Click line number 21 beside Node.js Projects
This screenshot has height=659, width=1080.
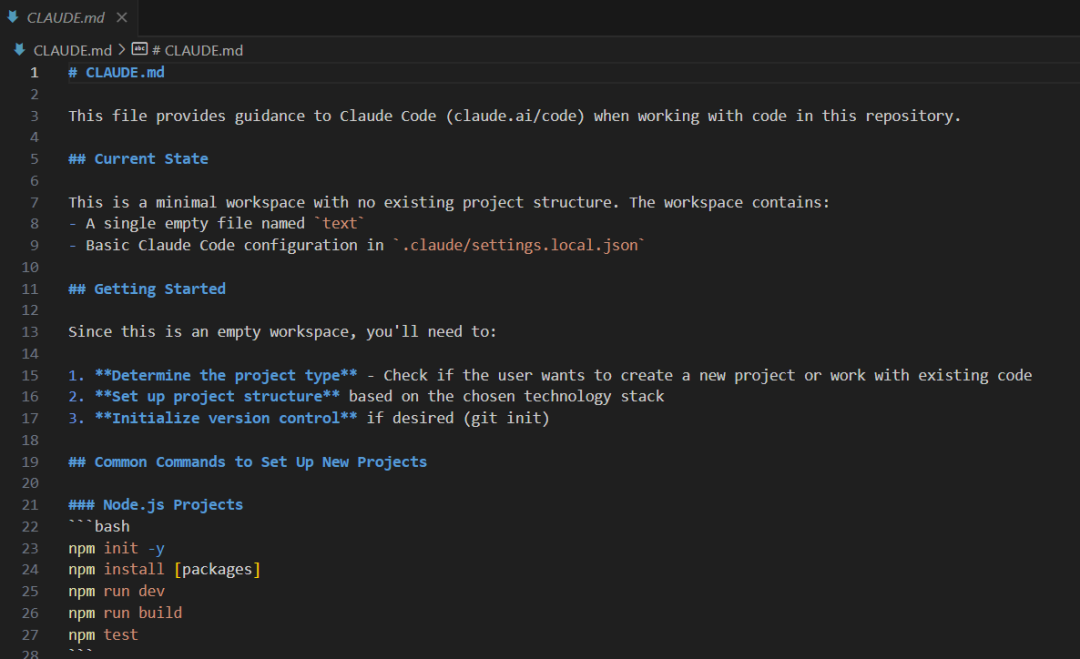pyautogui.click(x=30, y=505)
